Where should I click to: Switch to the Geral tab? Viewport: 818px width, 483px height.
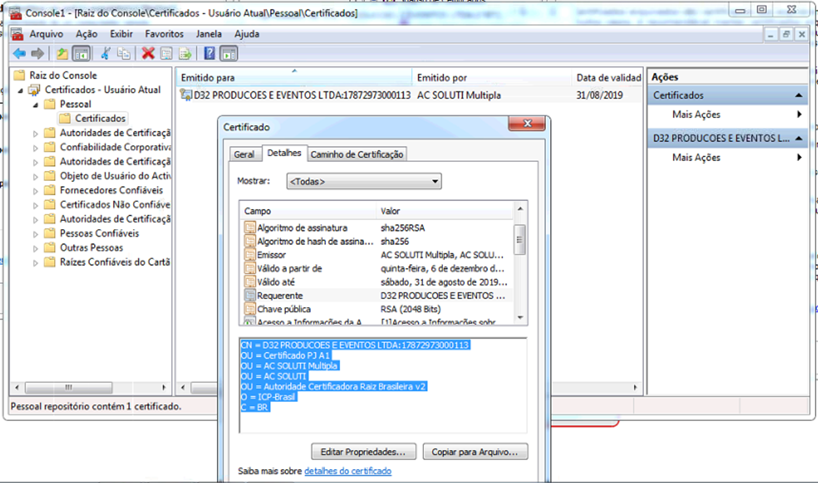(x=244, y=154)
